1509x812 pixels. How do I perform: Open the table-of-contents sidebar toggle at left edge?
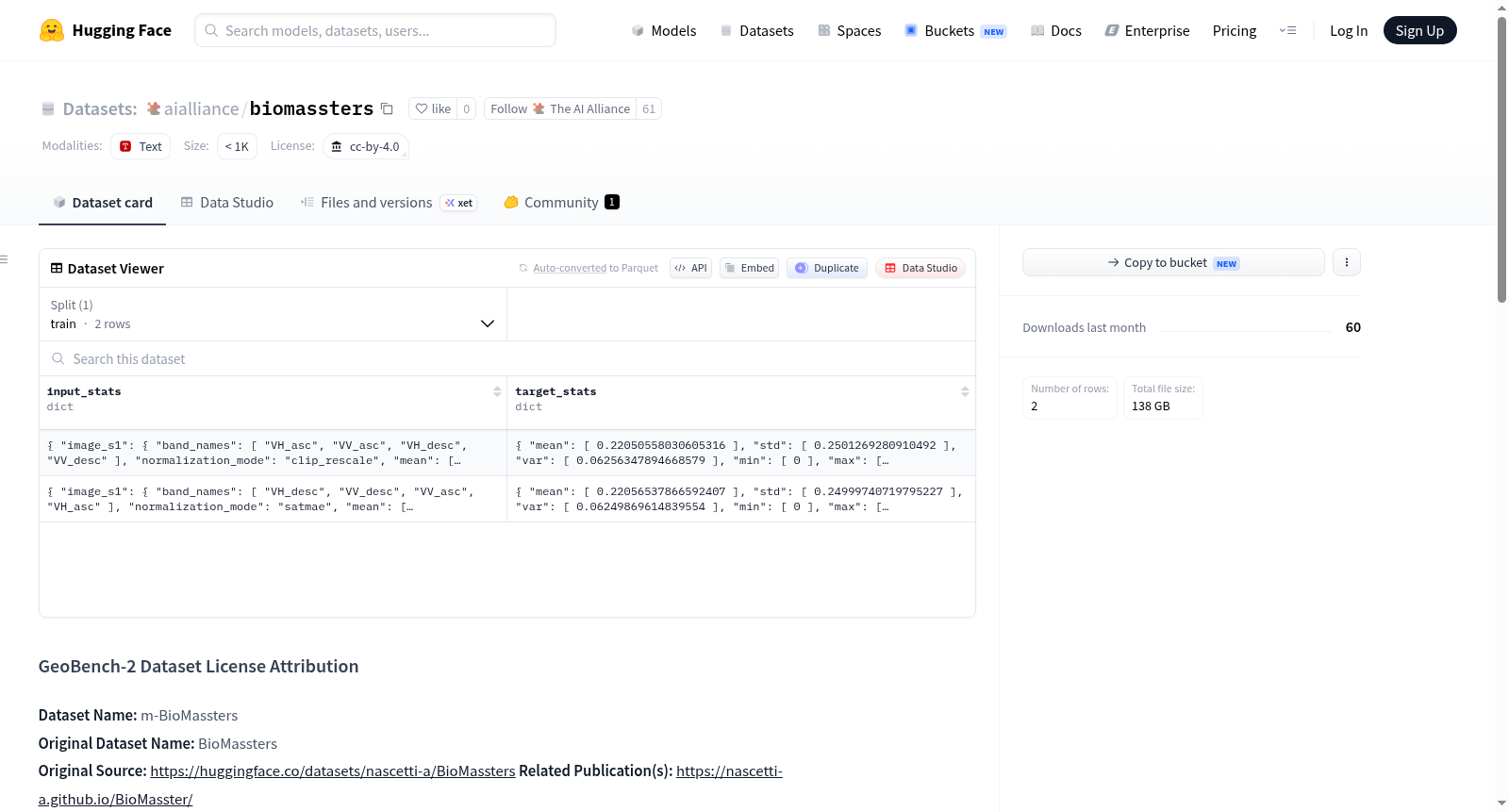(4, 259)
